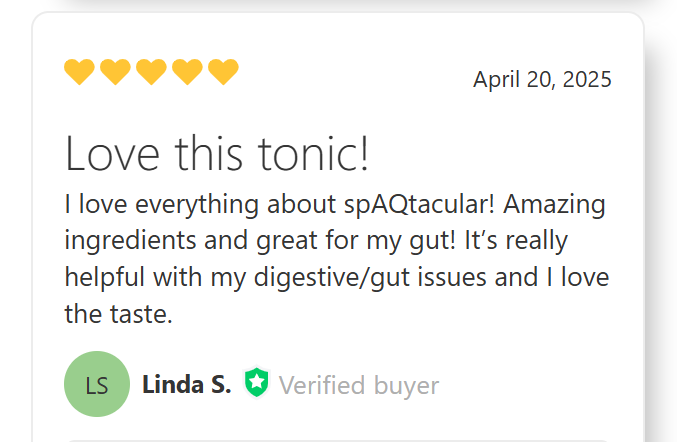Open the LS green circle avatar

97,384
